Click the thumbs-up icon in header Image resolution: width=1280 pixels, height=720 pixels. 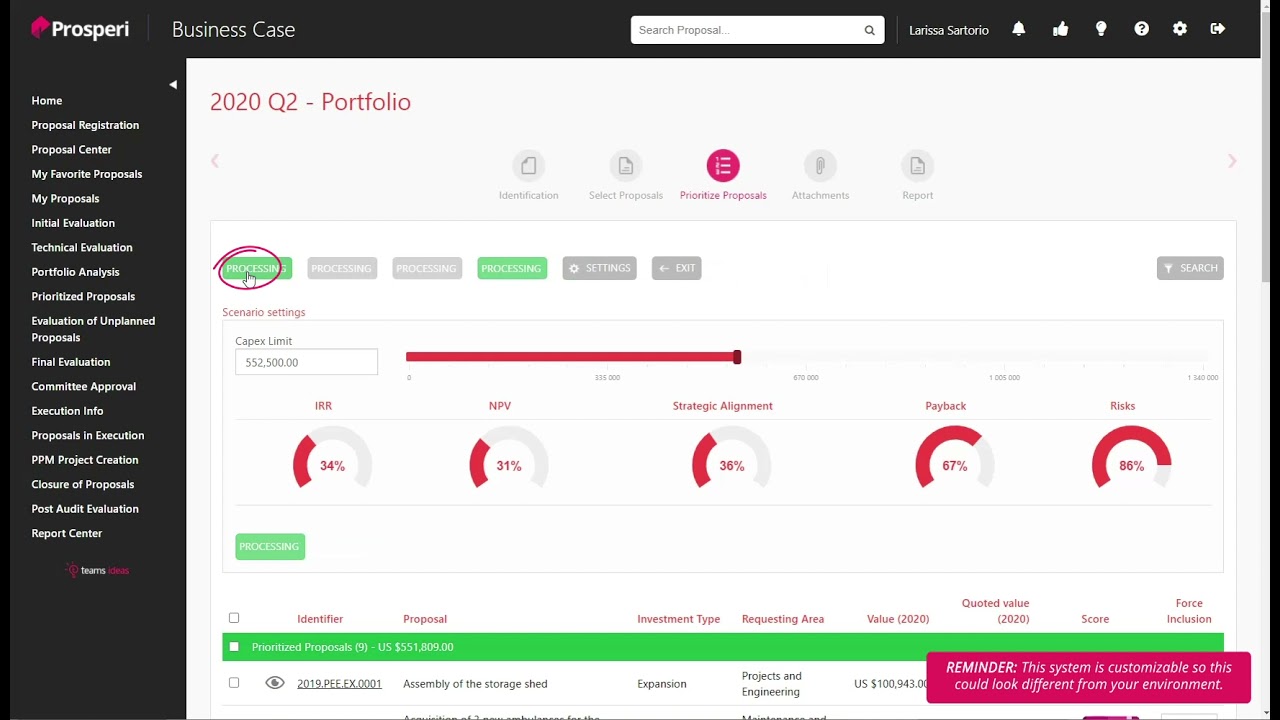[1060, 29]
